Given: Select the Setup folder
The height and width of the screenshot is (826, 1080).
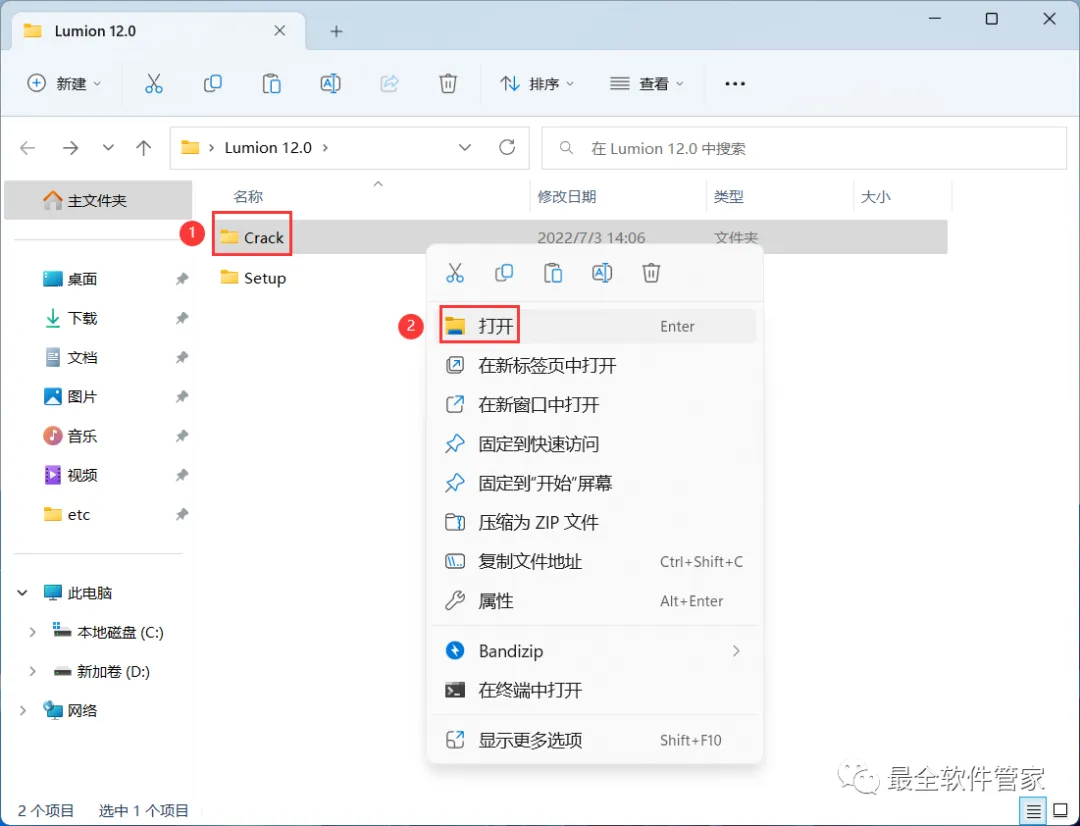Looking at the screenshot, I should pos(253,278).
